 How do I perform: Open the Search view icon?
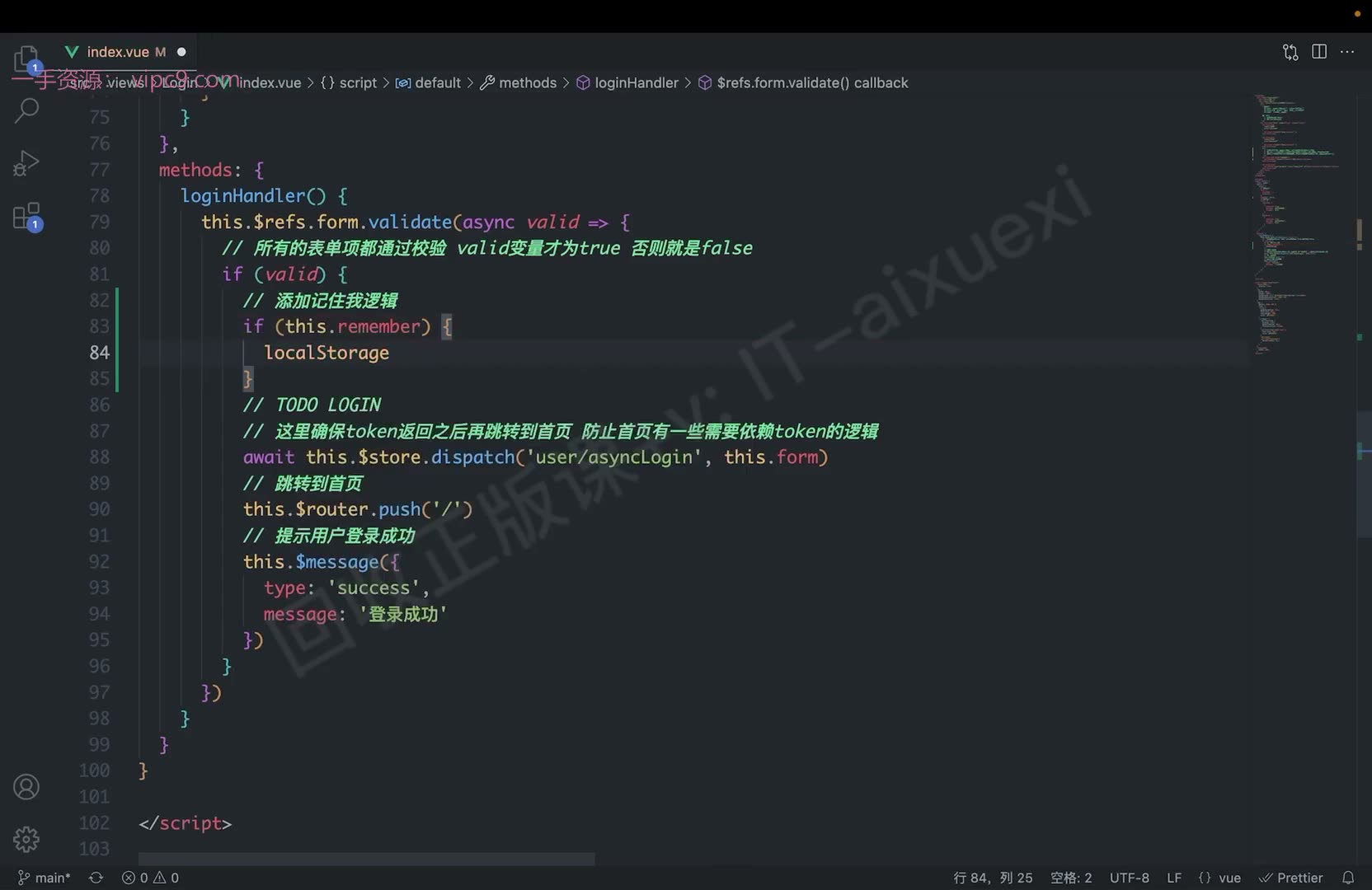click(26, 110)
